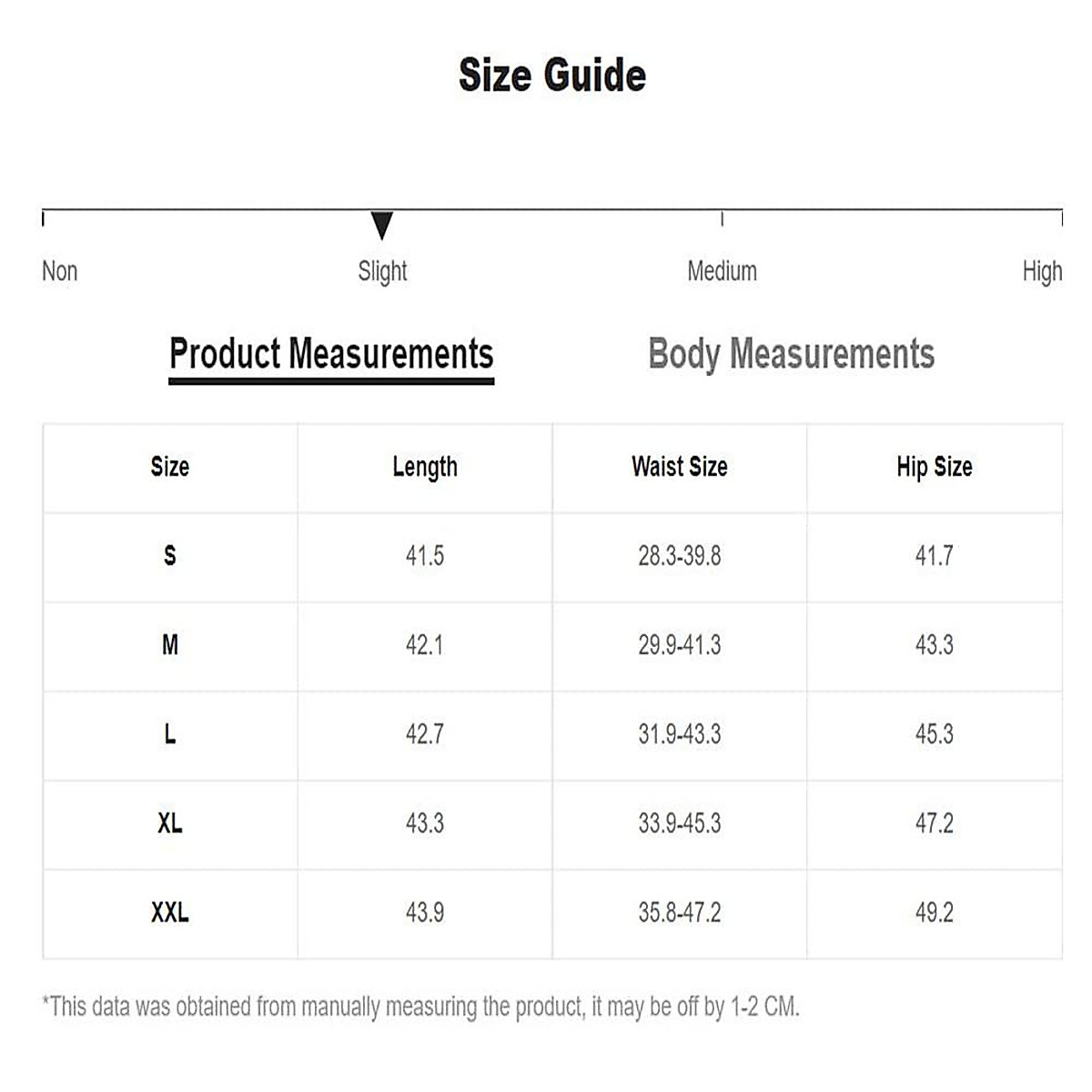Click the Hip Size column header
The width and height of the screenshot is (1092, 1092).
click(x=935, y=467)
